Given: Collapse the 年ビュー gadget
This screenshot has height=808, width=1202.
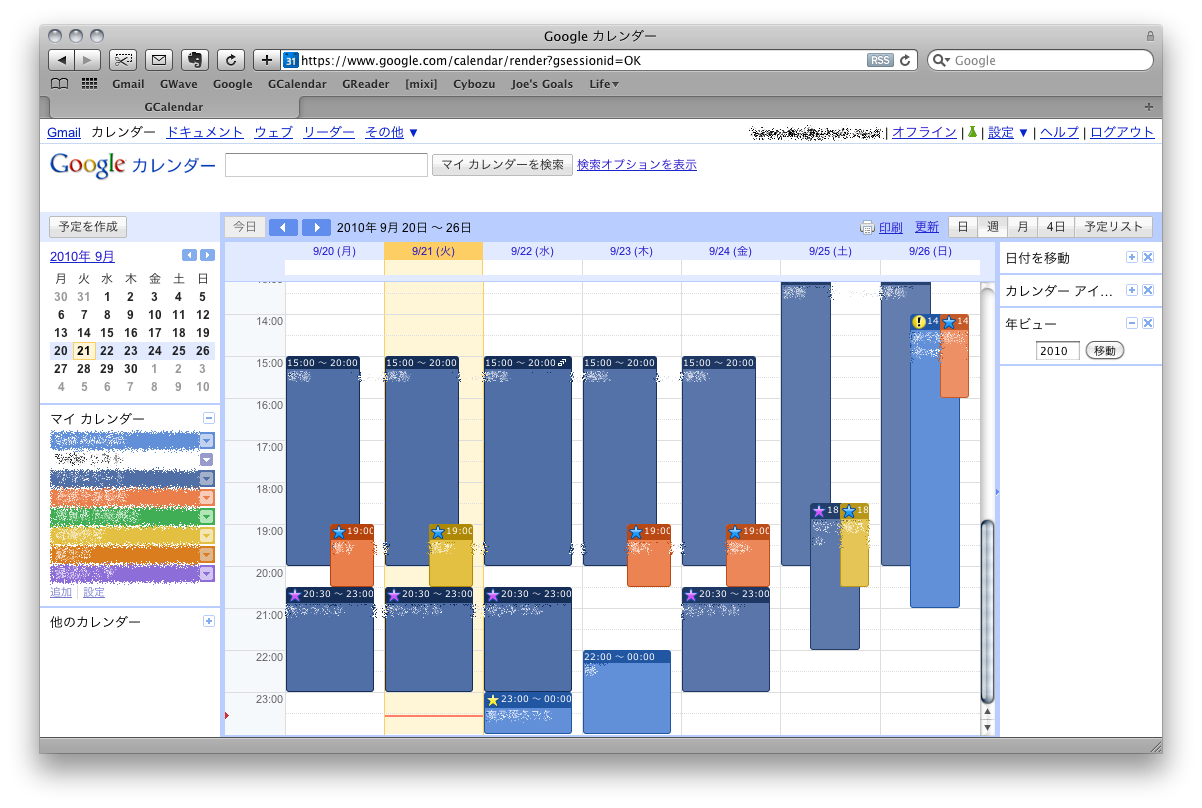Looking at the screenshot, I should (1132, 323).
